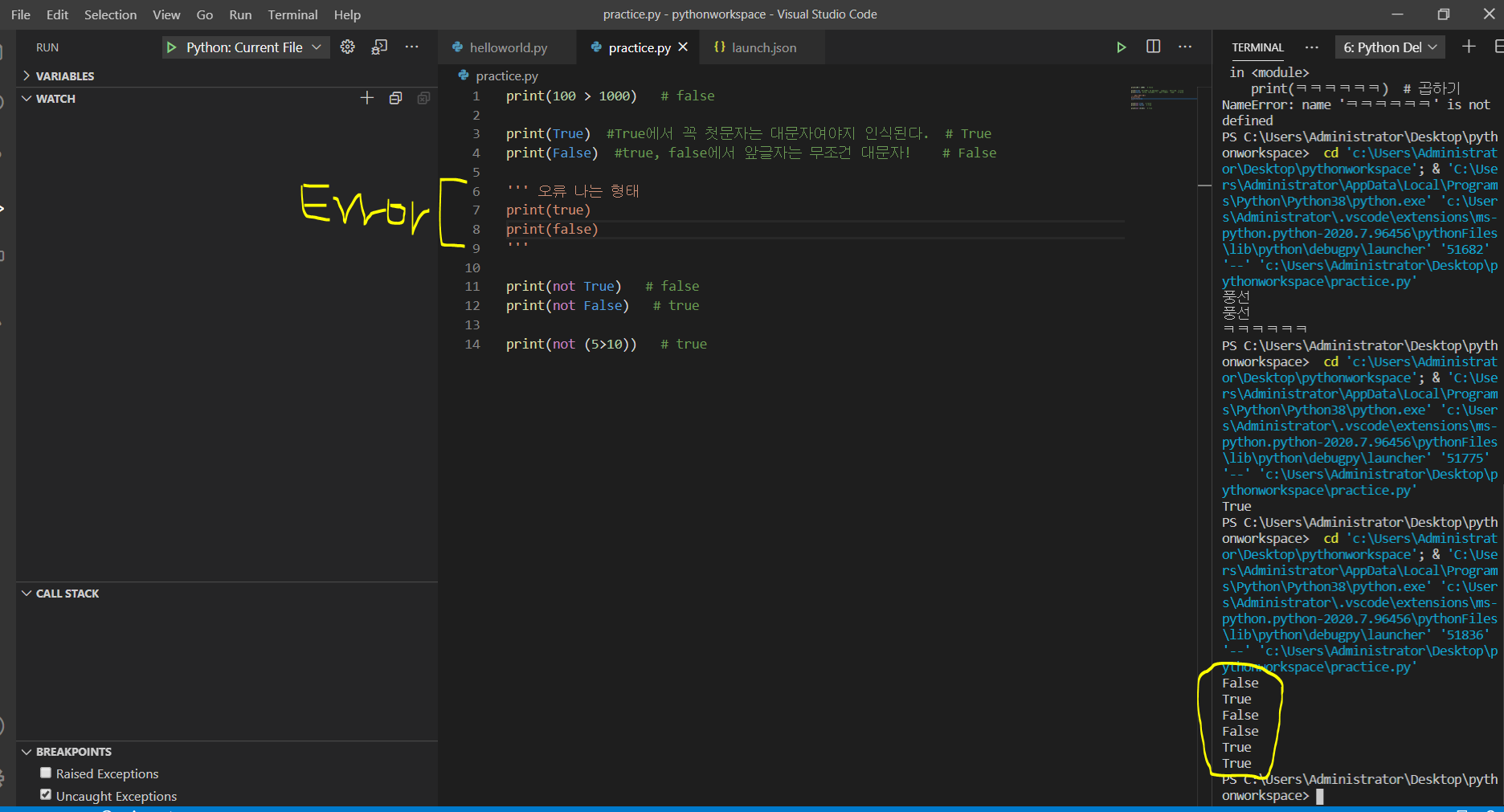Open the Go menu
The image size is (1504, 812).
[205, 14]
